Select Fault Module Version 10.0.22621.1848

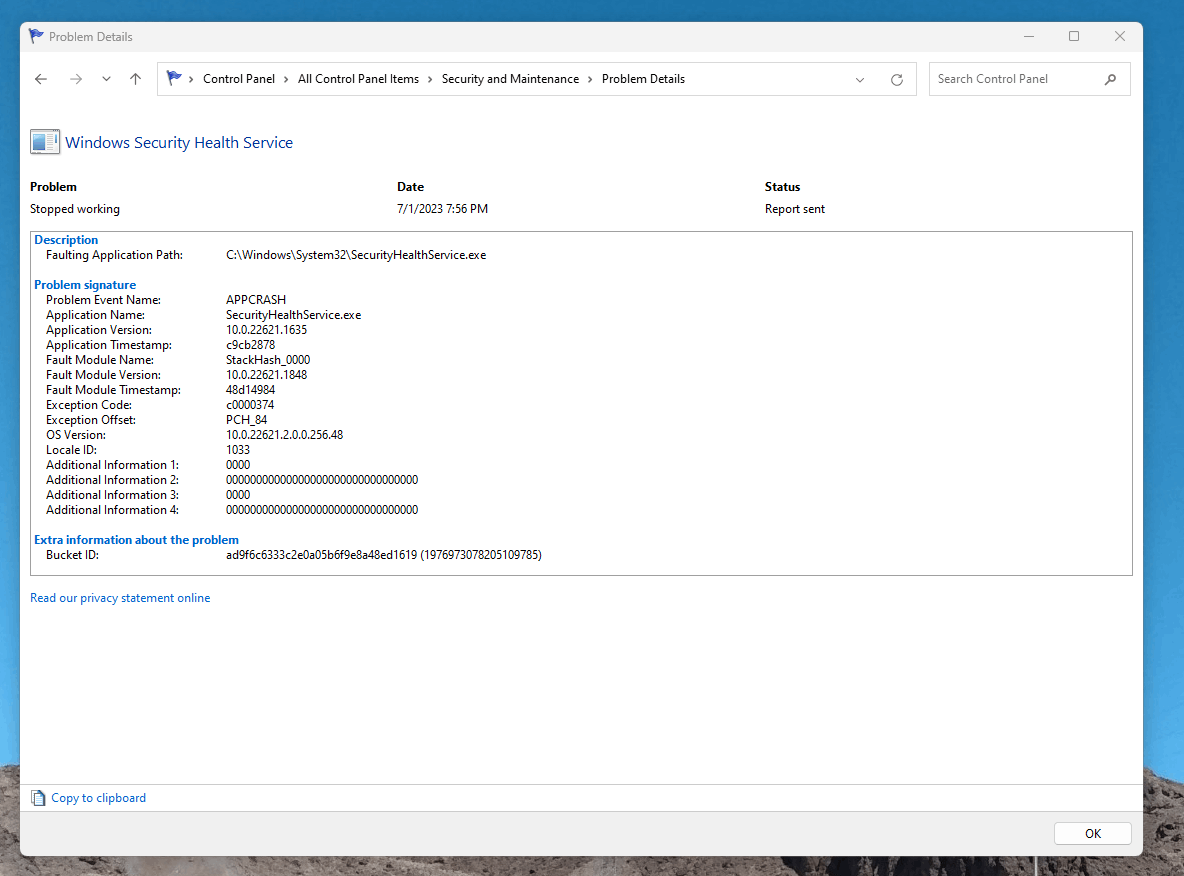[267, 375]
